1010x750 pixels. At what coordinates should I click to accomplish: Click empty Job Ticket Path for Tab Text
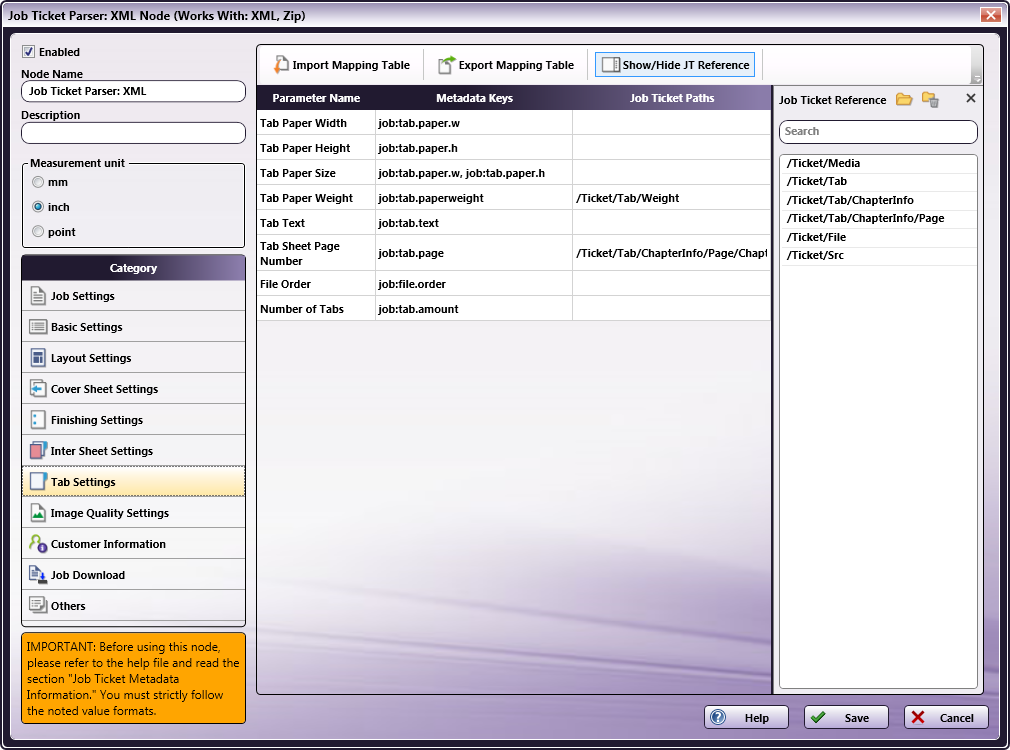pyautogui.click(x=671, y=223)
